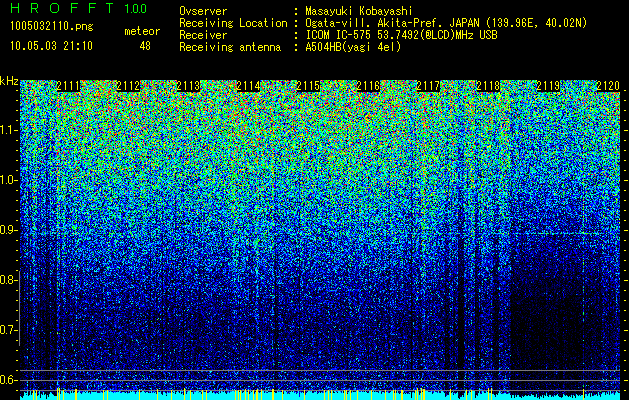The height and width of the screenshot is (400, 629).
Task: Click the 0.7 kHz axis label
Action: point(9,330)
